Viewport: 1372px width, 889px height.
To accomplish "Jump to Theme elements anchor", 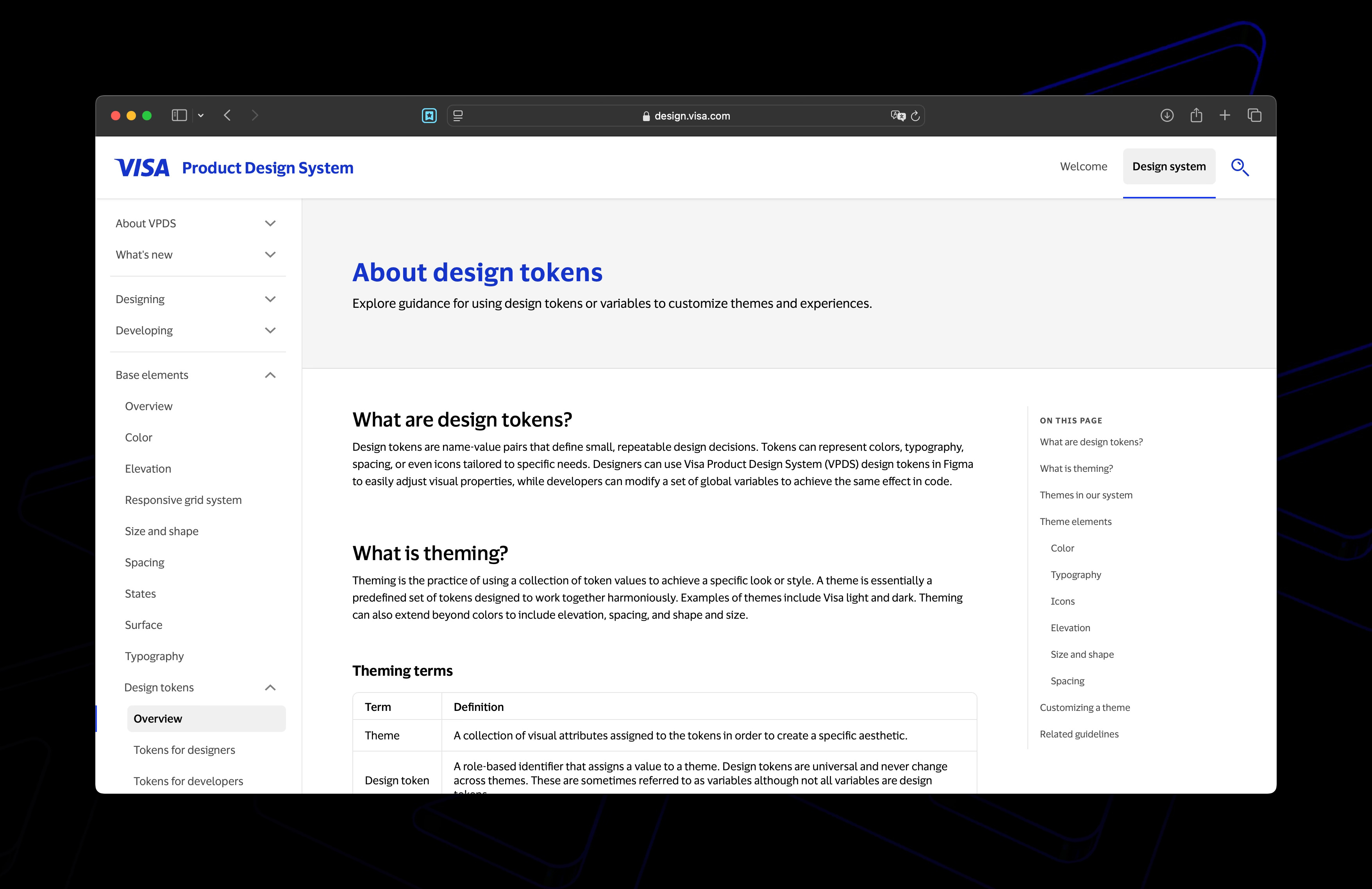I will [x=1075, y=521].
